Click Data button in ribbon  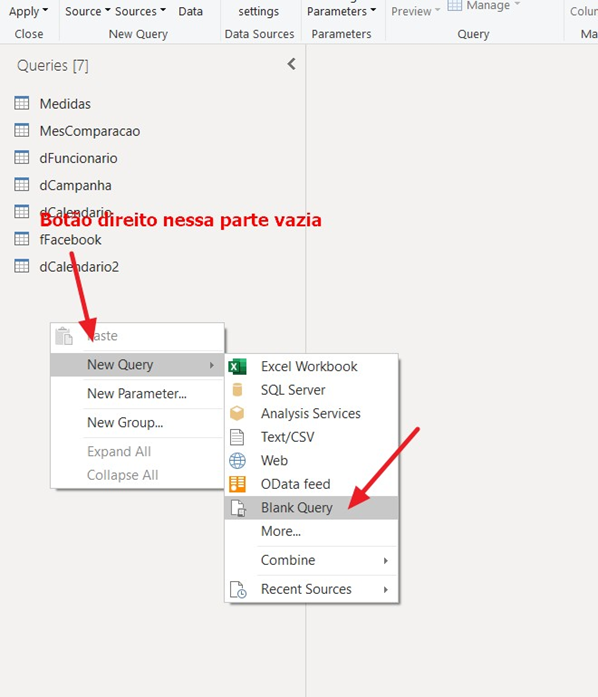(x=190, y=11)
